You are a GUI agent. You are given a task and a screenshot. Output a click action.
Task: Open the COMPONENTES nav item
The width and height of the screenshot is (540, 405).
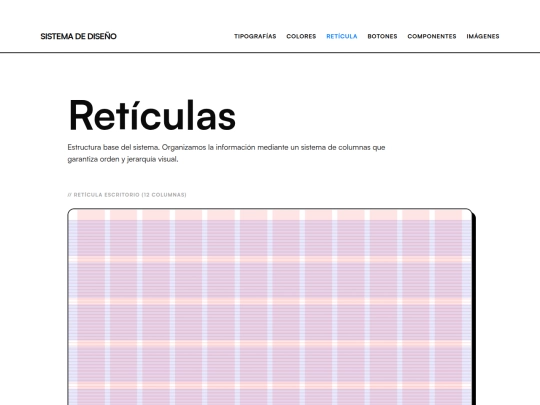tap(432, 36)
